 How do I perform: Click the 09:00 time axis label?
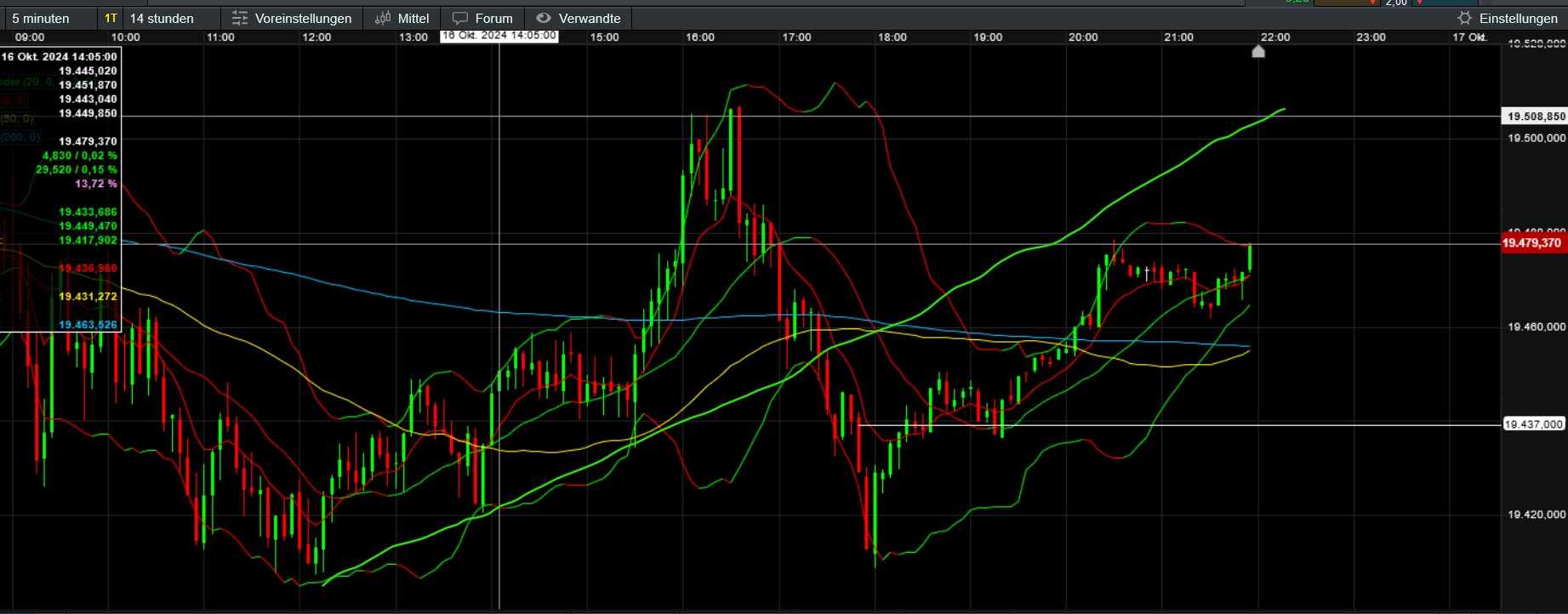pos(30,37)
